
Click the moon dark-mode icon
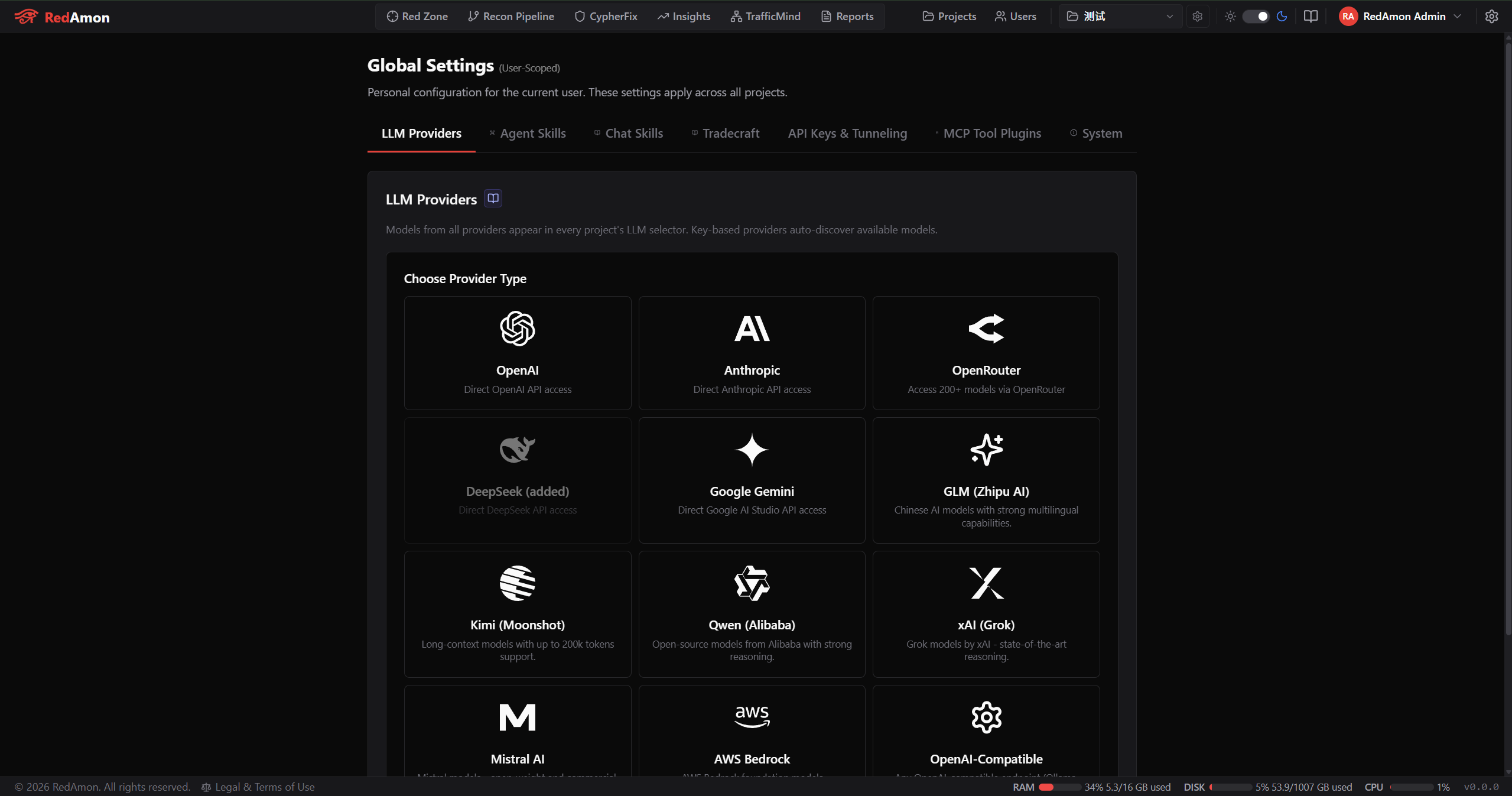coord(1282,17)
